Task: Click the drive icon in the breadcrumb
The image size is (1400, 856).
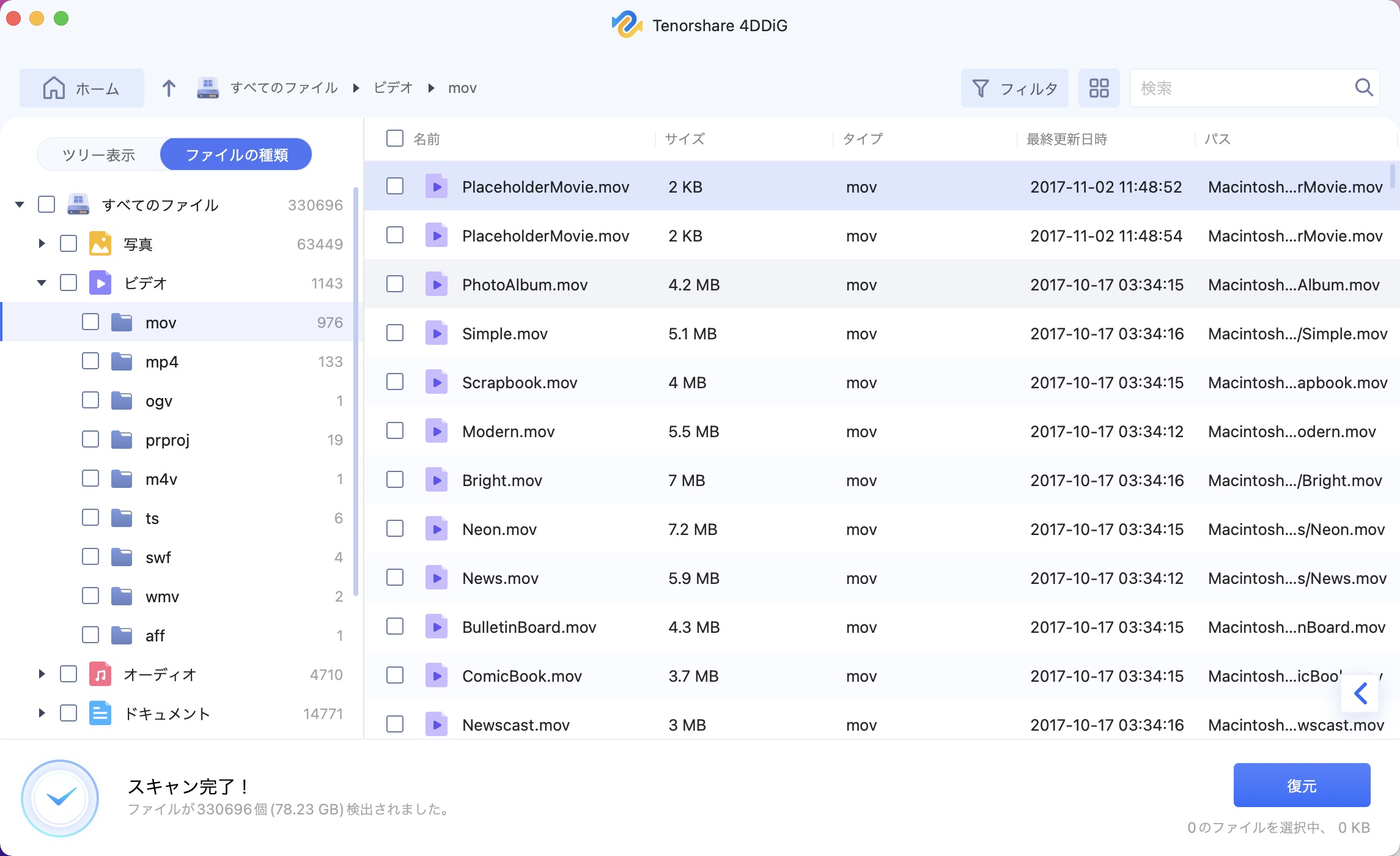Action: coord(208,88)
